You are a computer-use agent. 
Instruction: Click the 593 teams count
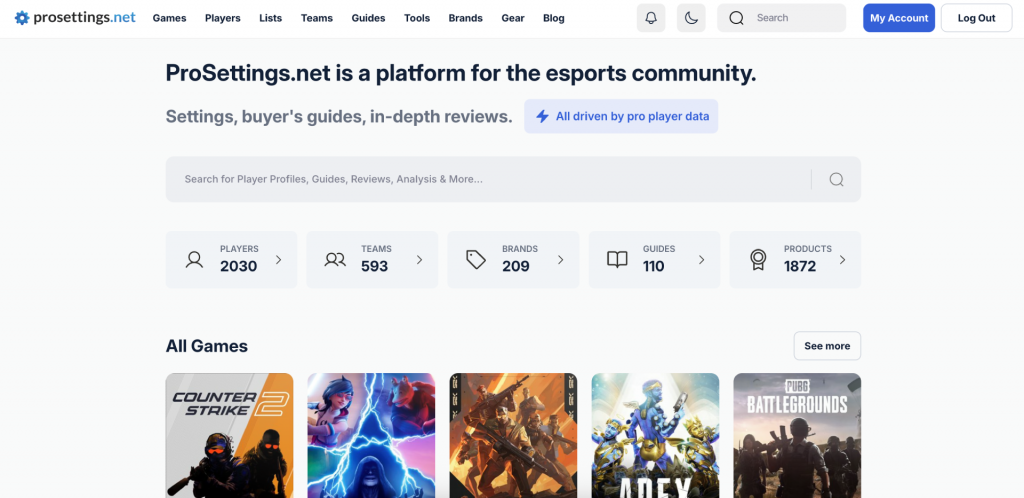(x=374, y=266)
